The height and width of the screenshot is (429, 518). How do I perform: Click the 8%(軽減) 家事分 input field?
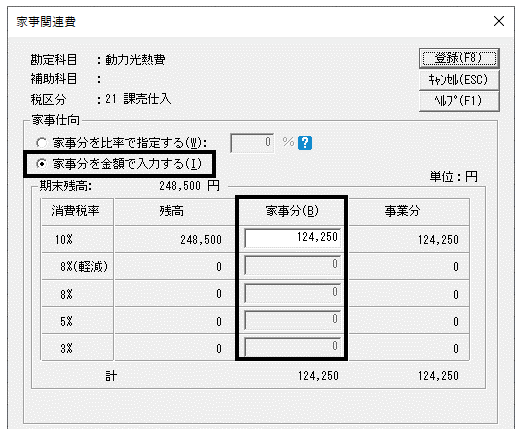(292, 265)
